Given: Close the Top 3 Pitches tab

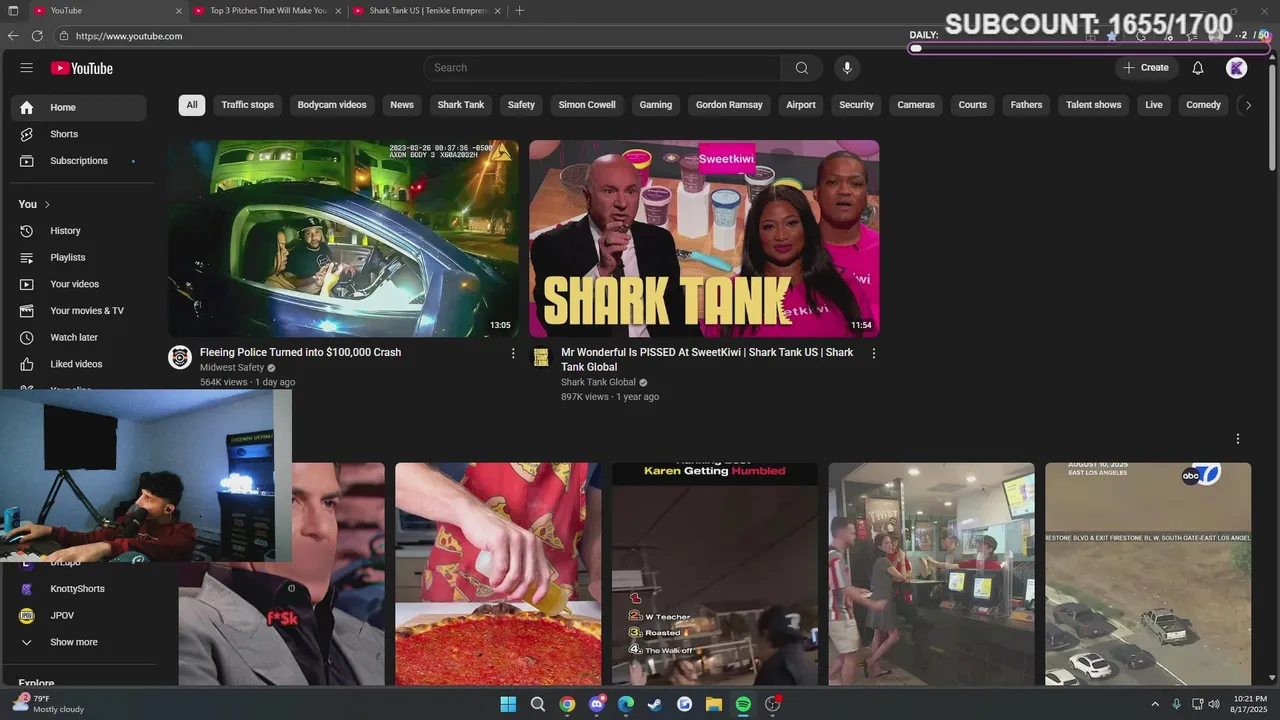Looking at the screenshot, I should (338, 11).
